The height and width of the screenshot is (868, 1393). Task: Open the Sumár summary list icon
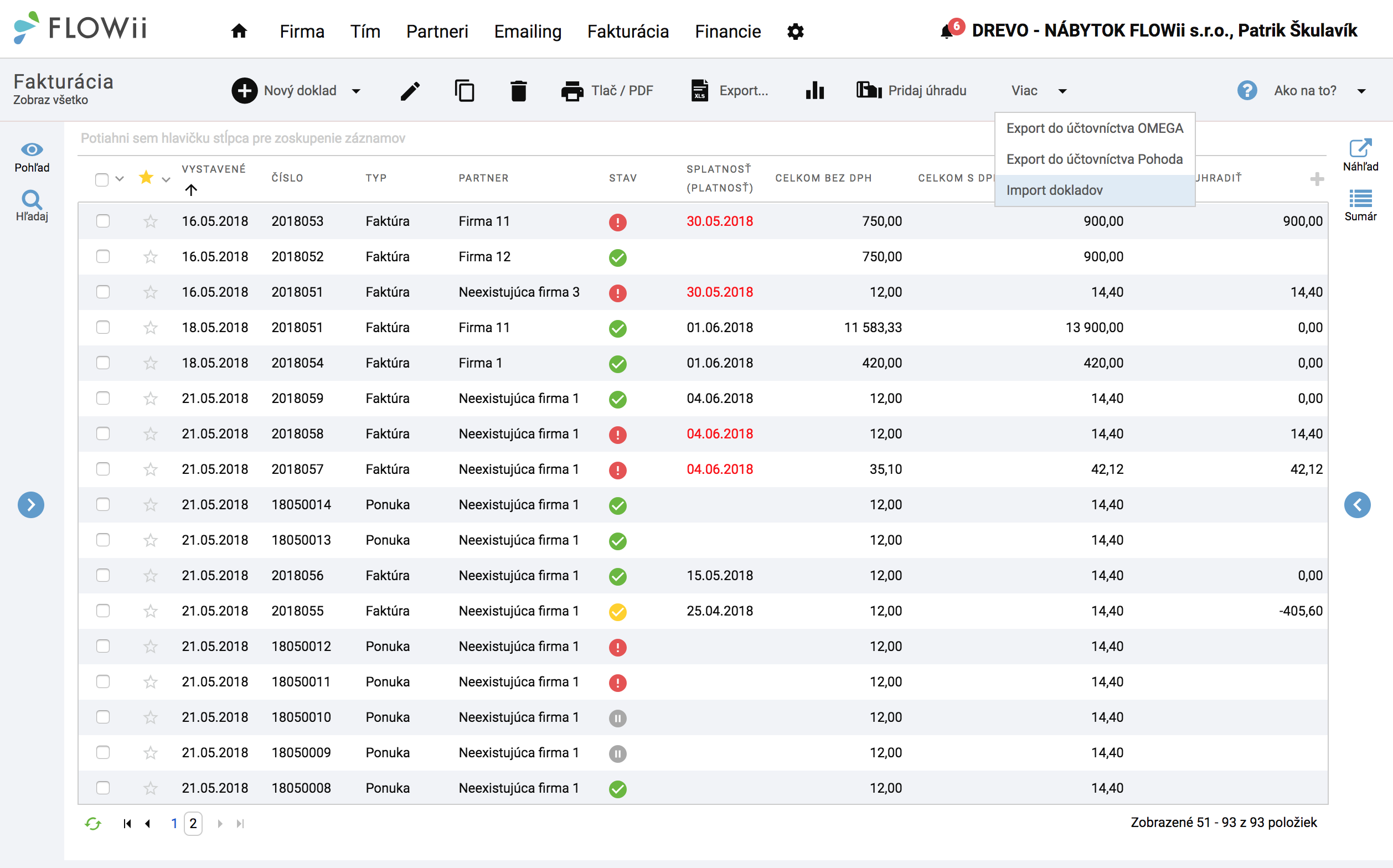tap(1360, 199)
